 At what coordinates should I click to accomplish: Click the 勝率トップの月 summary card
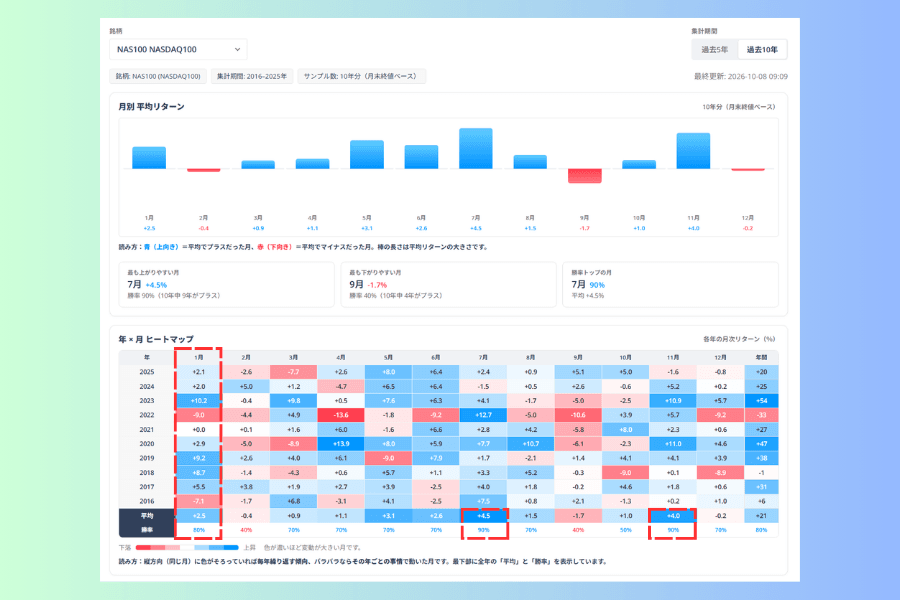click(x=670, y=285)
